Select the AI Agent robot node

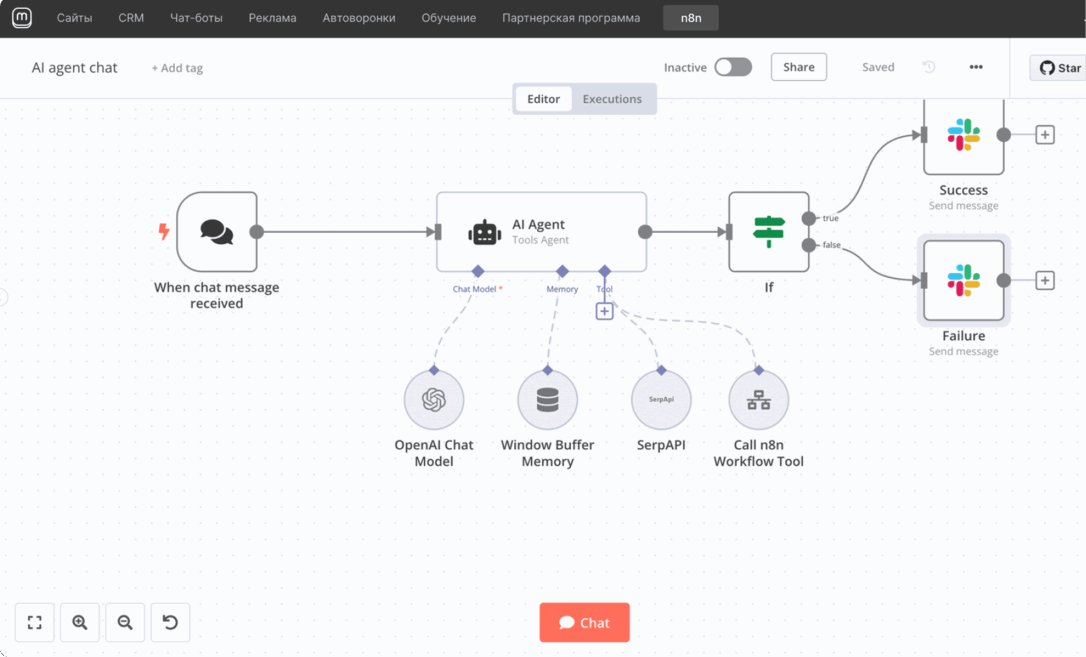click(x=541, y=232)
